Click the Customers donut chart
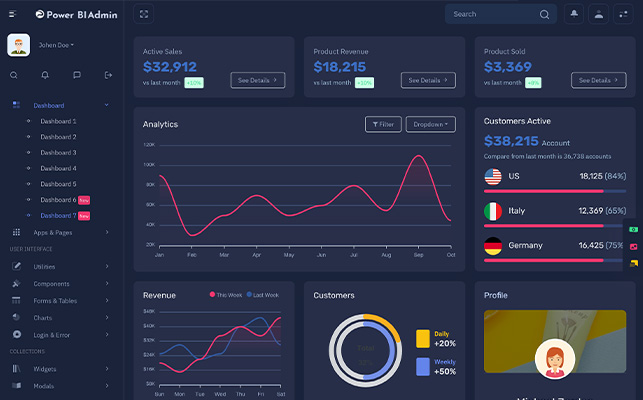643x400 pixels. (365, 350)
